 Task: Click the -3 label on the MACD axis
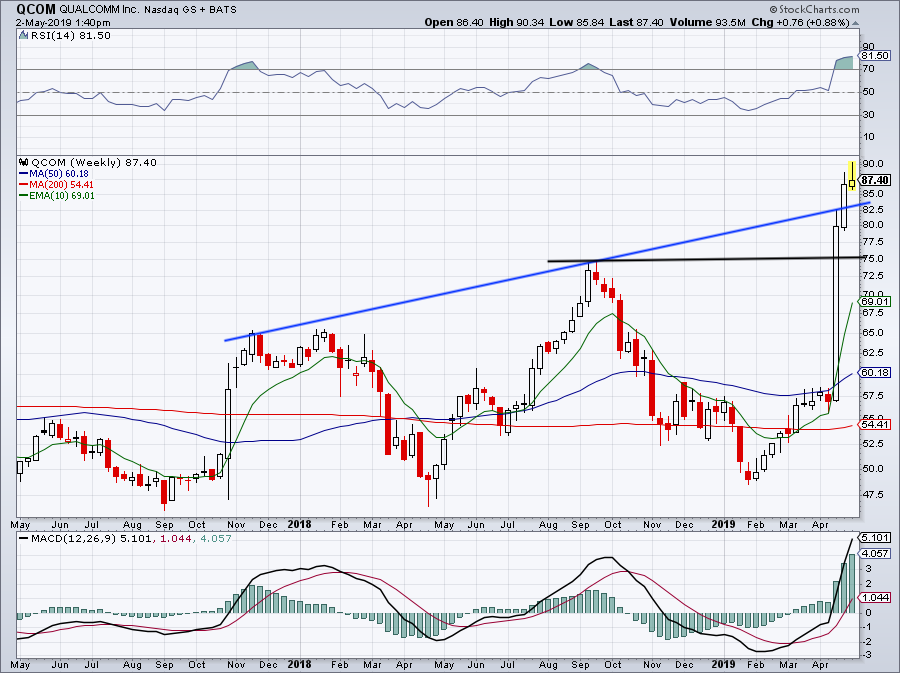(867, 655)
